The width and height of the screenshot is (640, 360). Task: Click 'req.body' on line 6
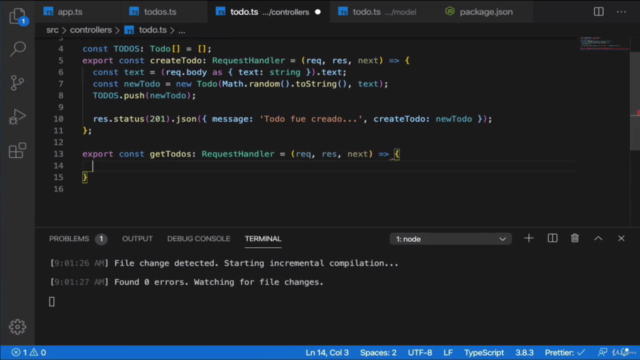186,72
